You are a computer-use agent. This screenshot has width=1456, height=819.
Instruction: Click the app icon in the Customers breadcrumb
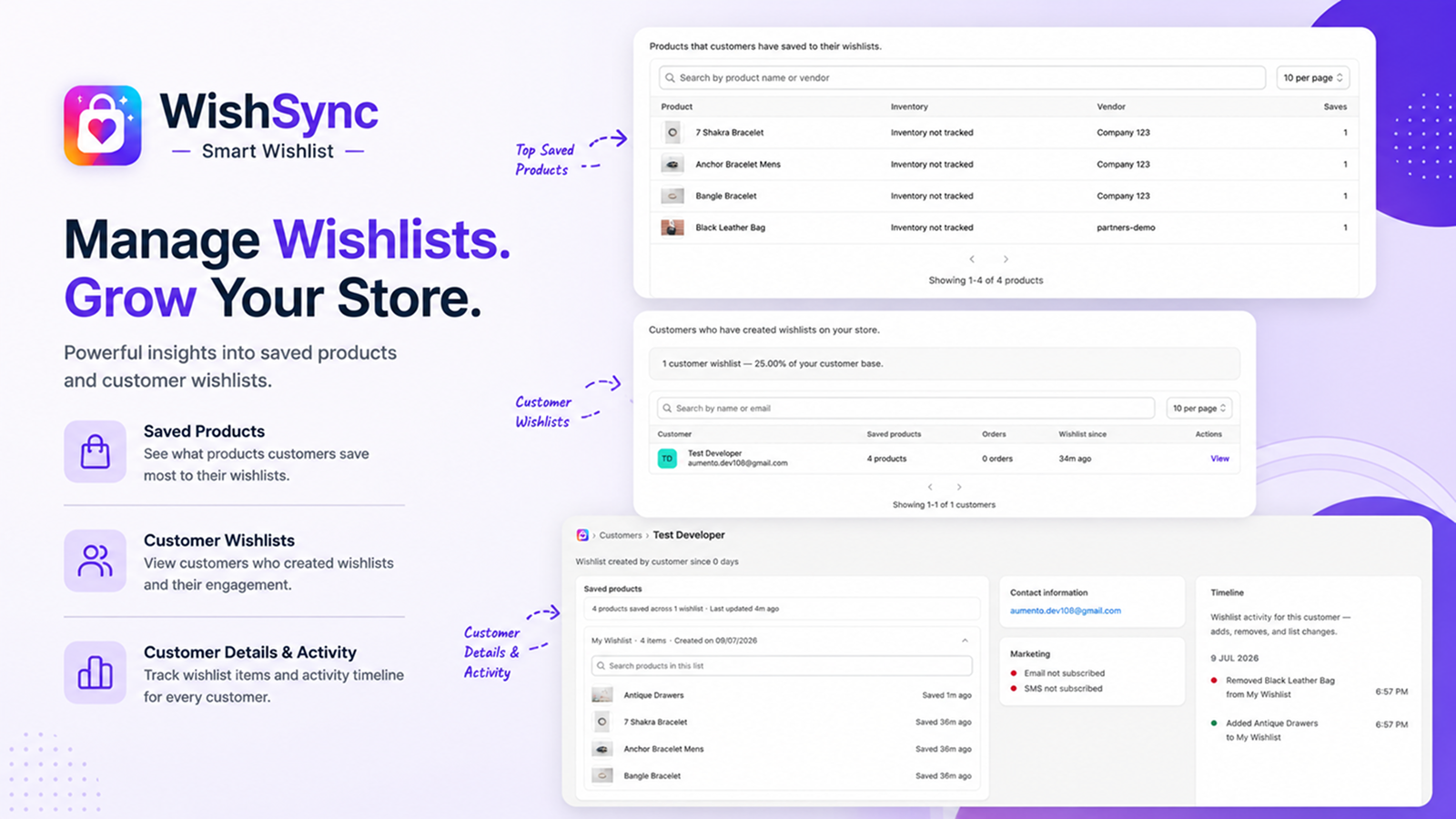[x=582, y=535]
